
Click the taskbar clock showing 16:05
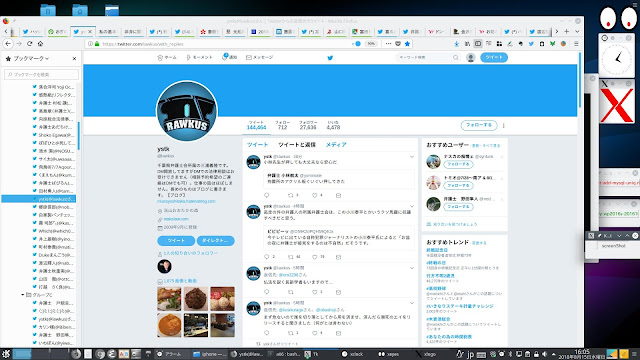(582, 354)
